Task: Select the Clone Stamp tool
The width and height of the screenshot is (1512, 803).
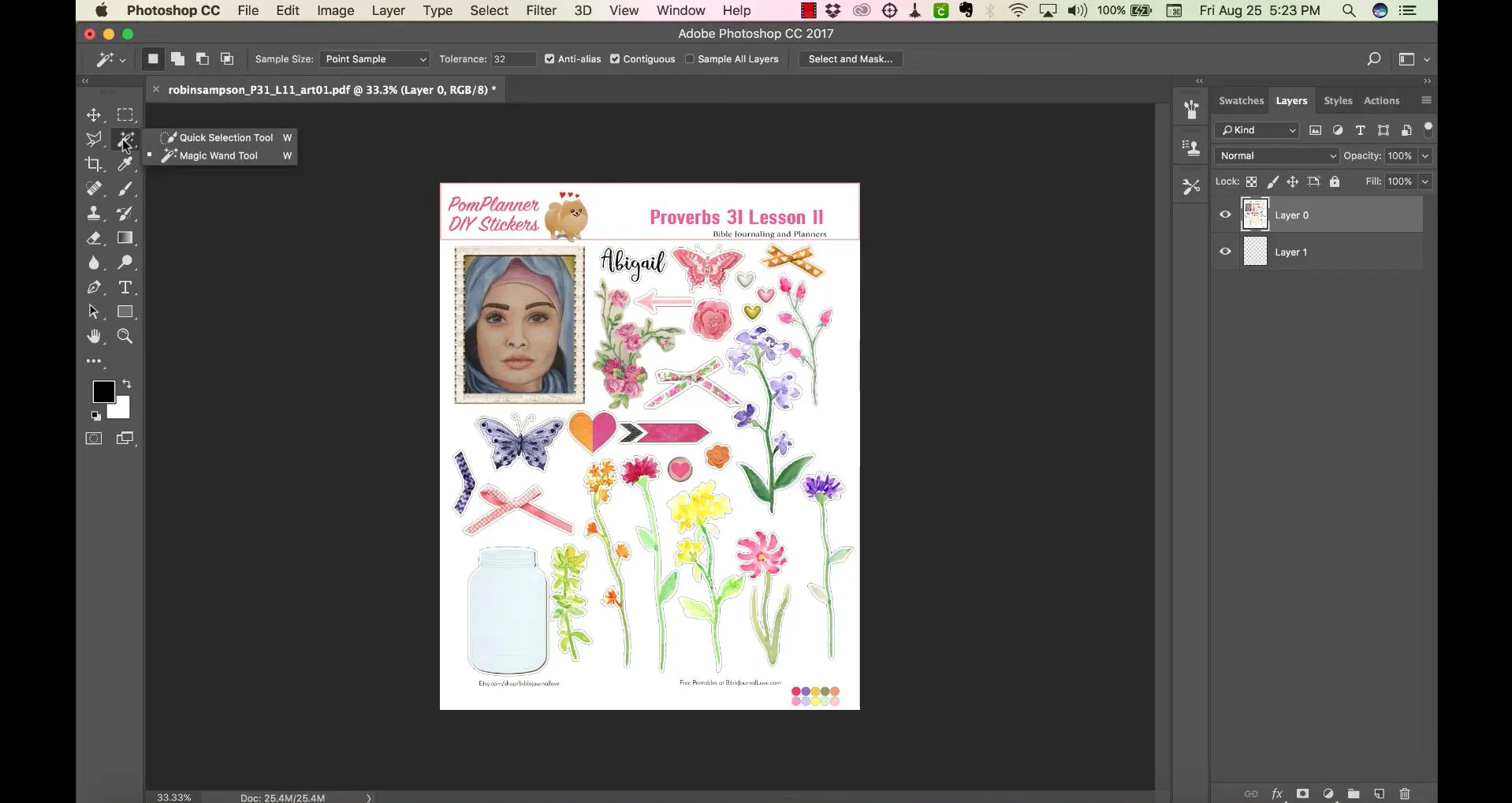Action: [x=95, y=213]
